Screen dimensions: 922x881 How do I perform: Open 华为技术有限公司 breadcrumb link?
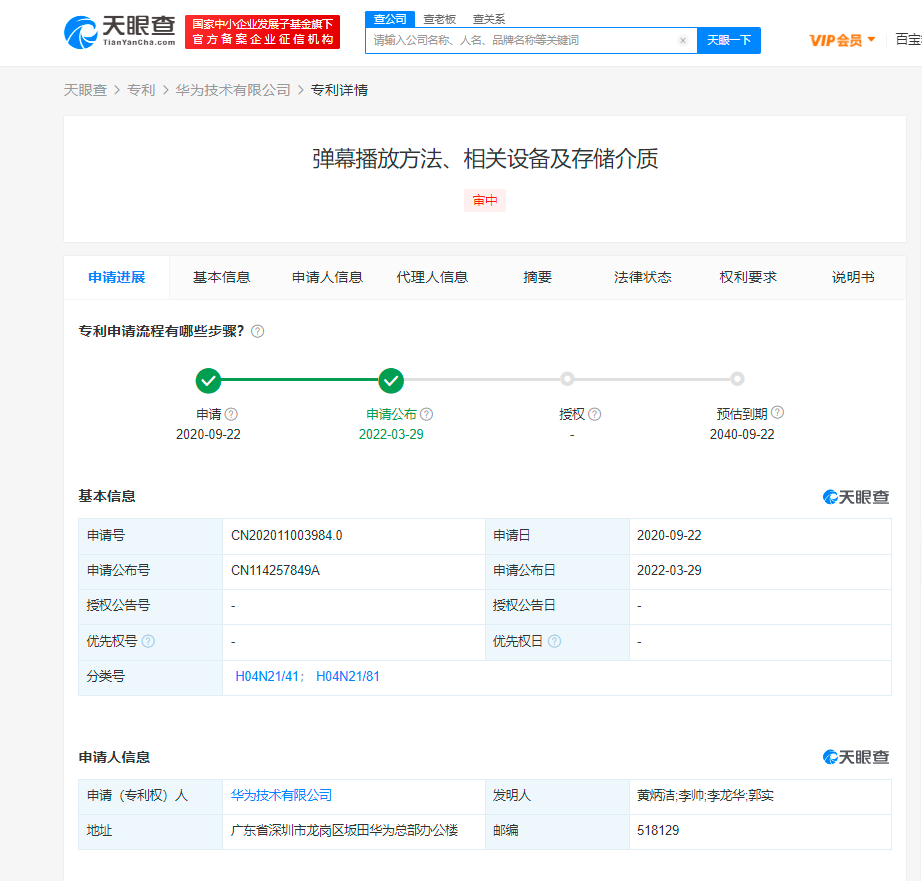click(x=233, y=90)
